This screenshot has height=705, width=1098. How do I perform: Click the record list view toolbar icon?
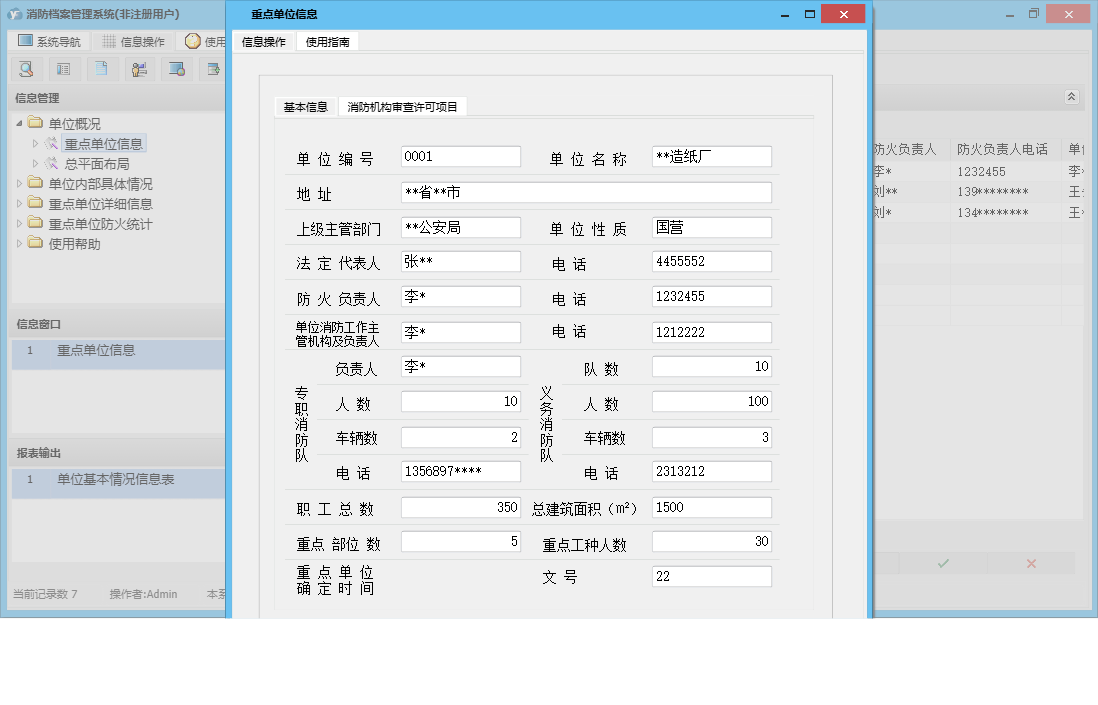pos(64,68)
